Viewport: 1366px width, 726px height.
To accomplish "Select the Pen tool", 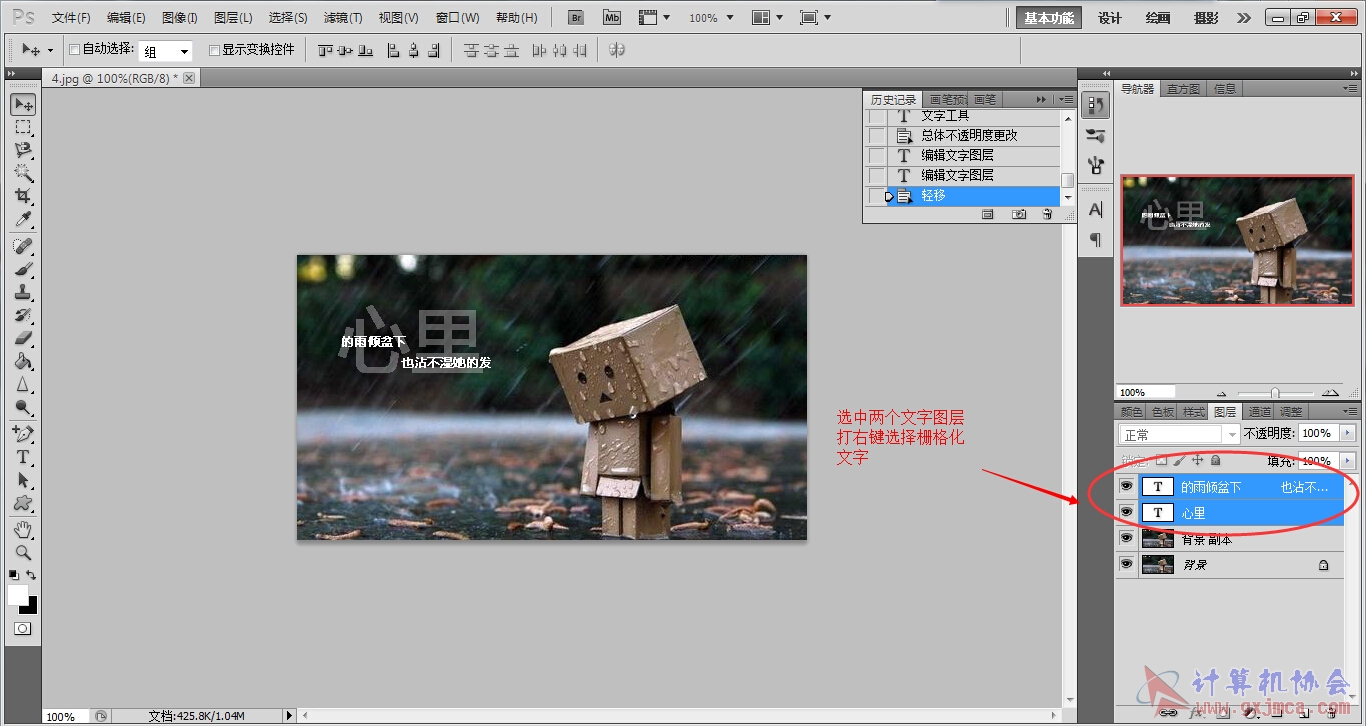I will [23, 434].
